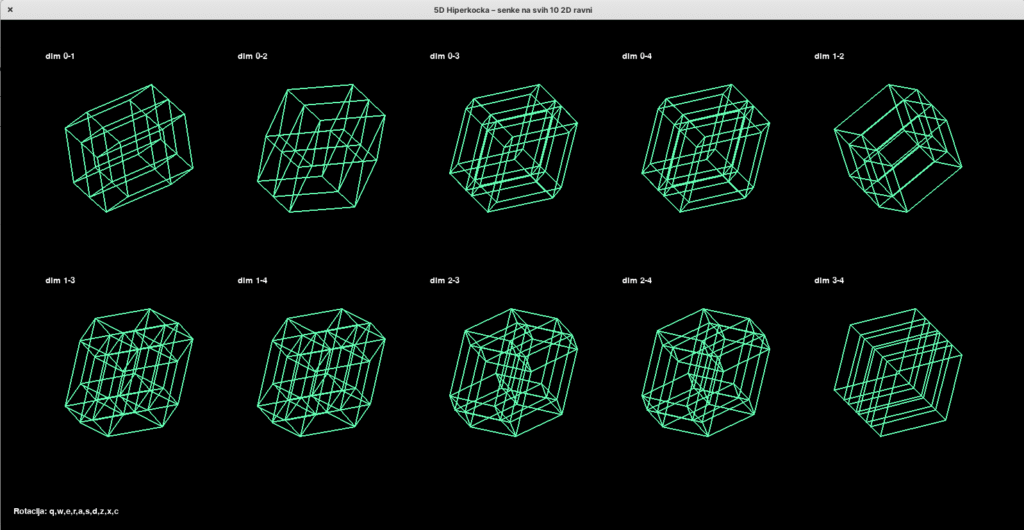Select the hypercube projection under dim 1-3
This screenshot has width=1024, height=530.
[x=129, y=373]
